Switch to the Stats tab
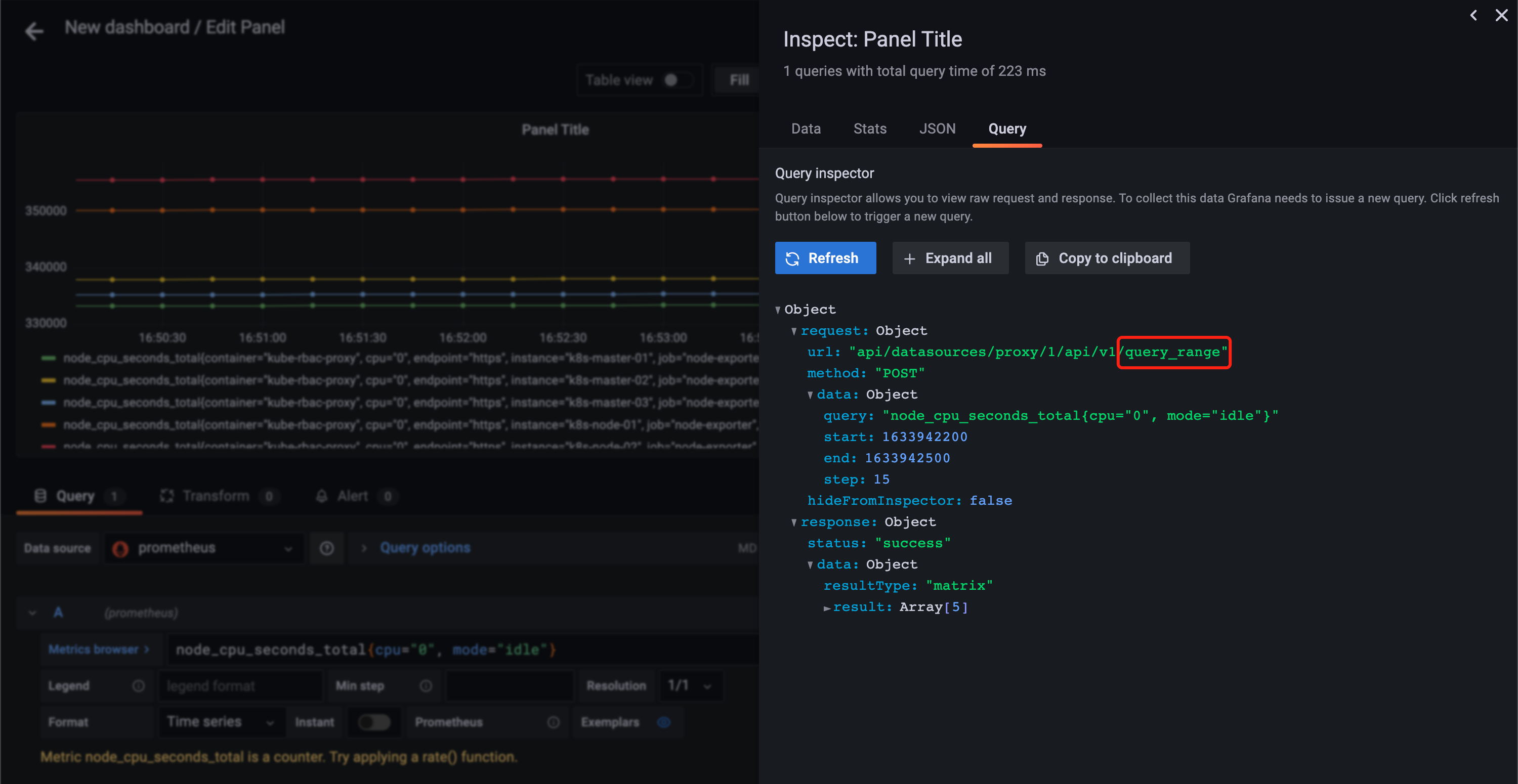 tap(870, 128)
